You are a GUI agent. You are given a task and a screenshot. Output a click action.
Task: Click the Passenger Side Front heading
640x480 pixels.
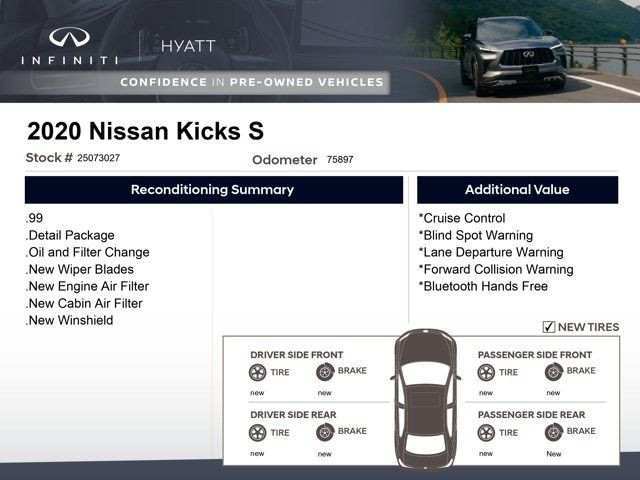point(535,355)
